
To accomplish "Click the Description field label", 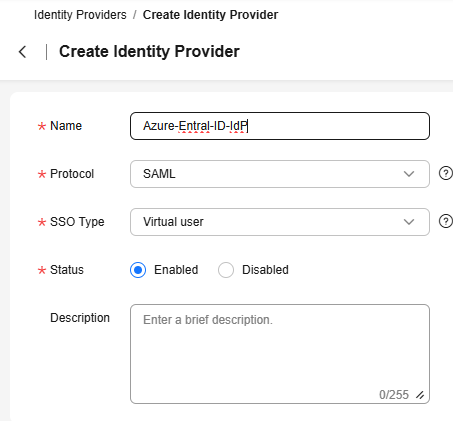I will coord(80,318).
